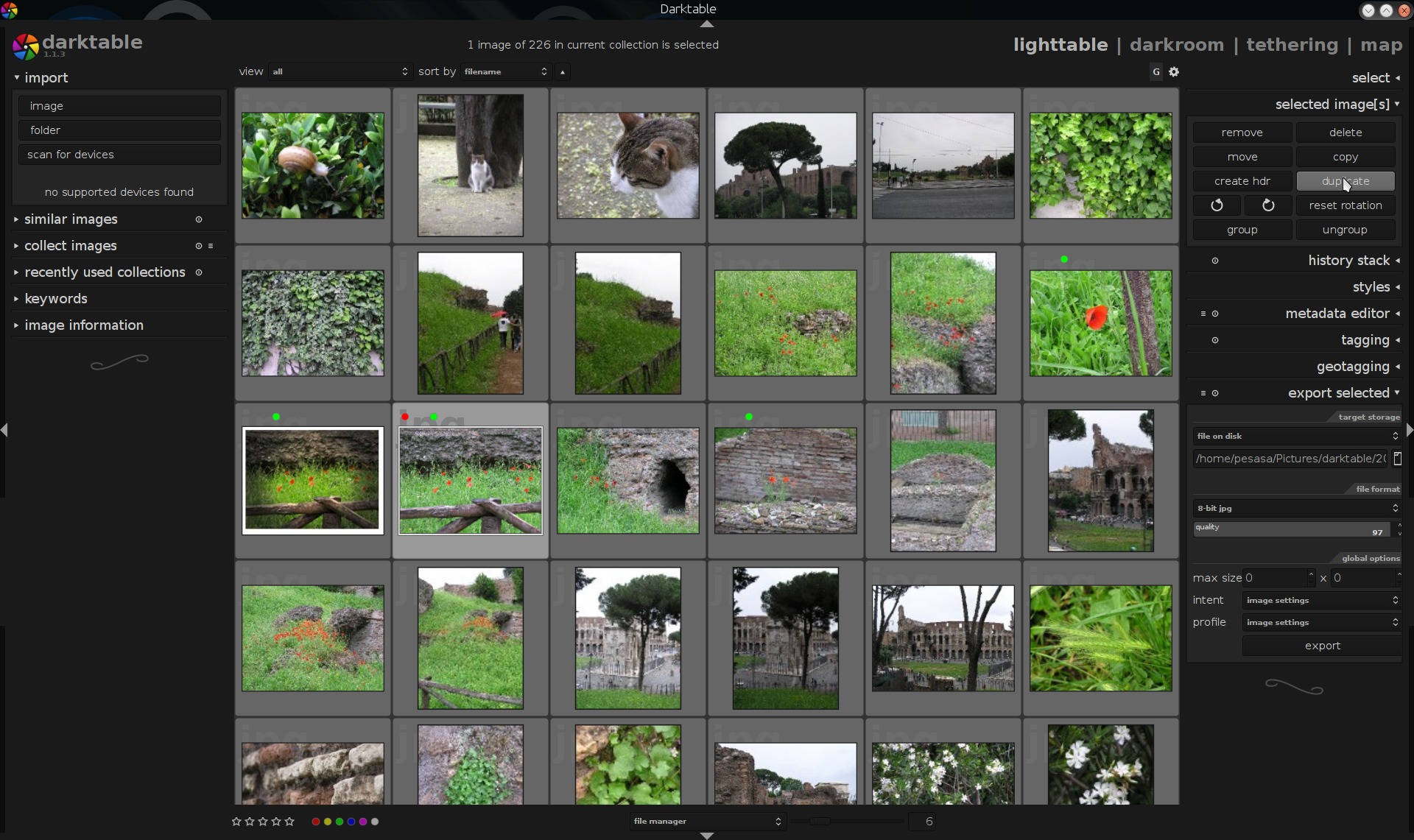Apply fourth star rating
The image size is (1414, 840).
point(276,822)
